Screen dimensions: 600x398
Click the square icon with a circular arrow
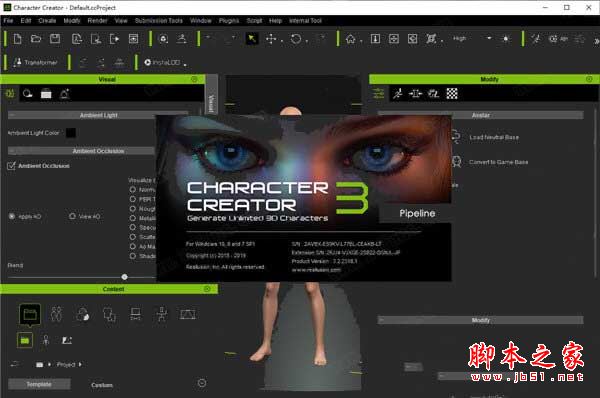[x=412, y=39]
